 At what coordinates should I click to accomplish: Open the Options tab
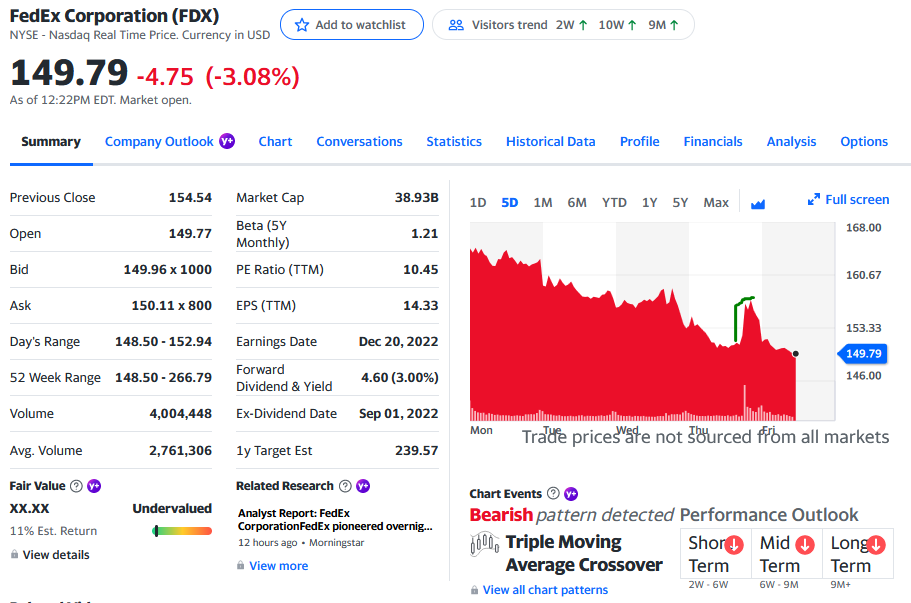(864, 142)
